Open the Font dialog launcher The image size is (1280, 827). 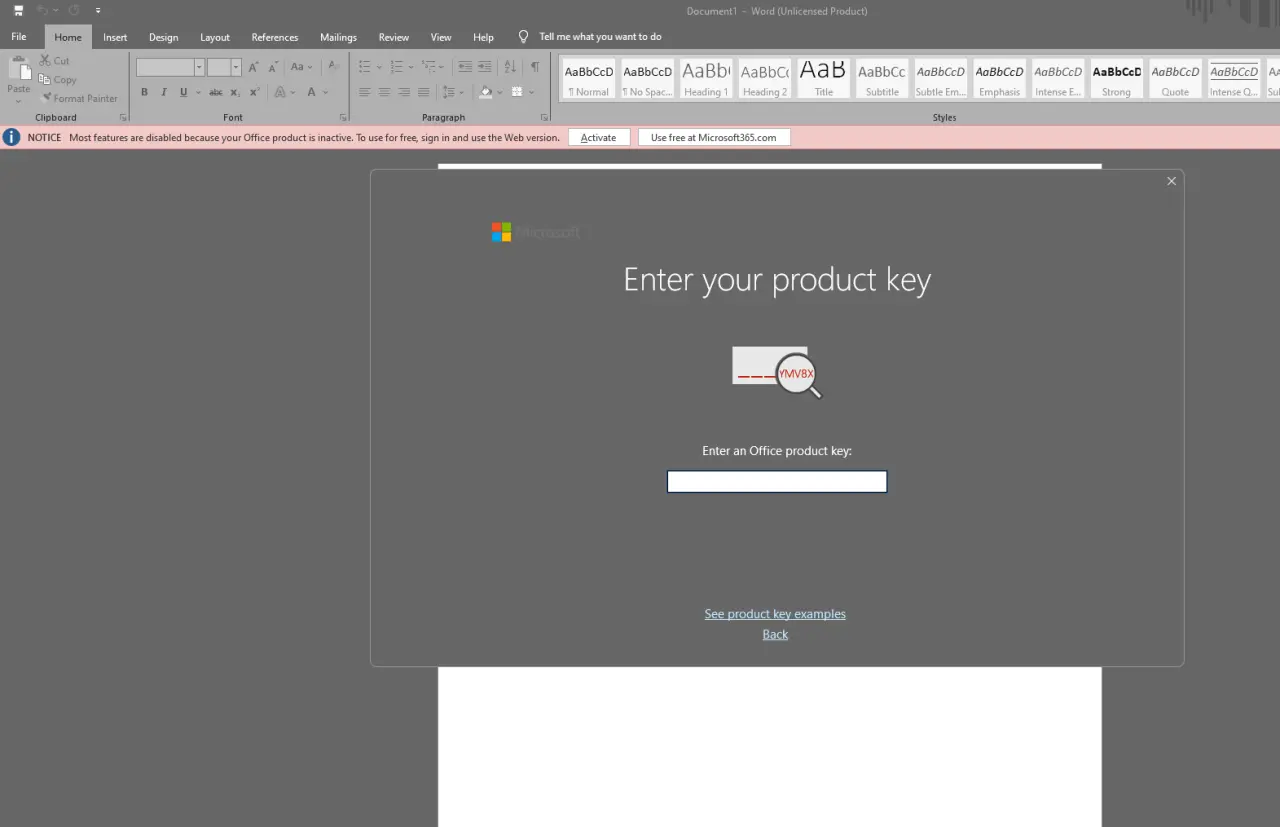(343, 117)
